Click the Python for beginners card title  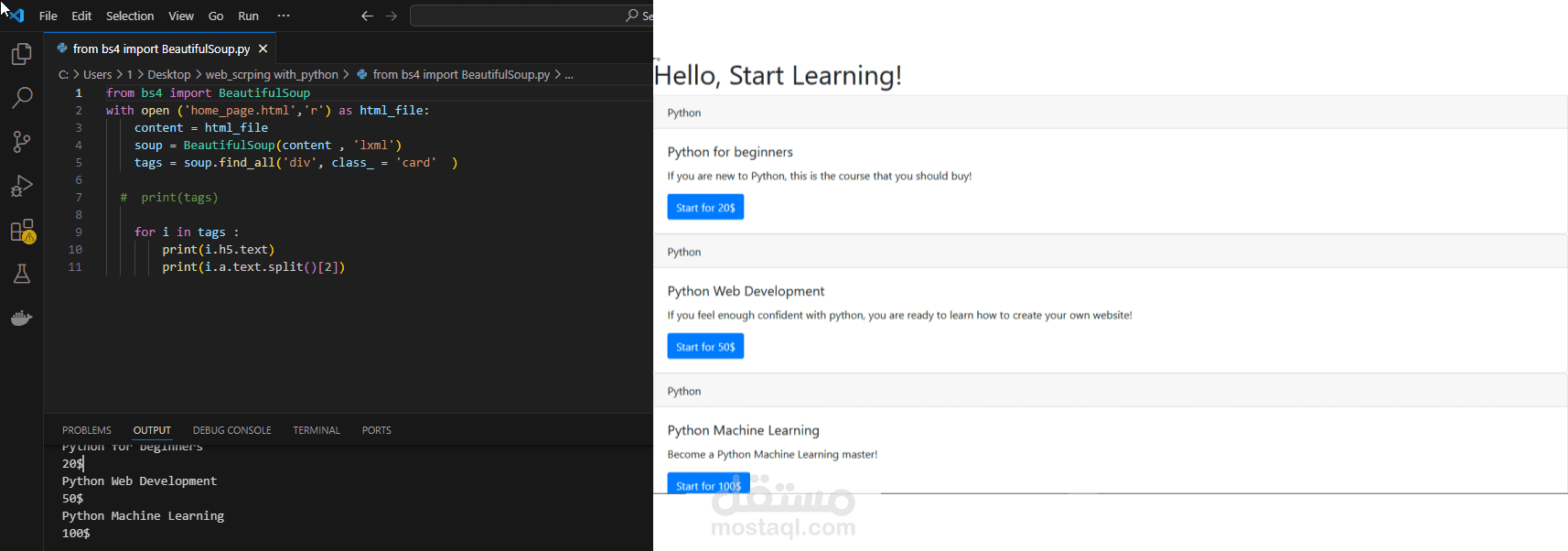[x=730, y=152]
